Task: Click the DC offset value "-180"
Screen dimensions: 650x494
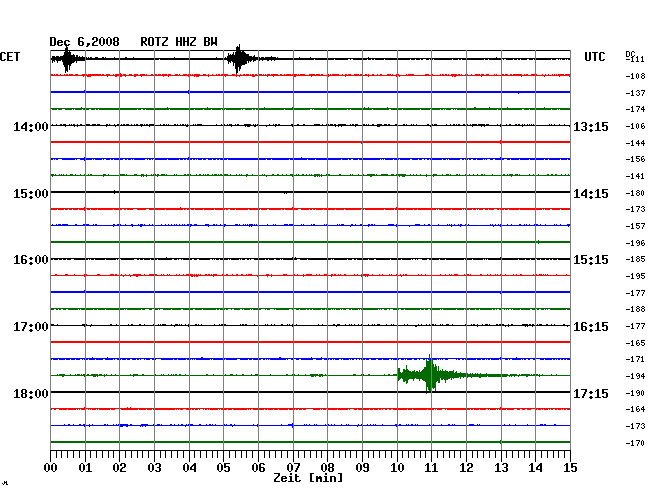Action: 635,194
